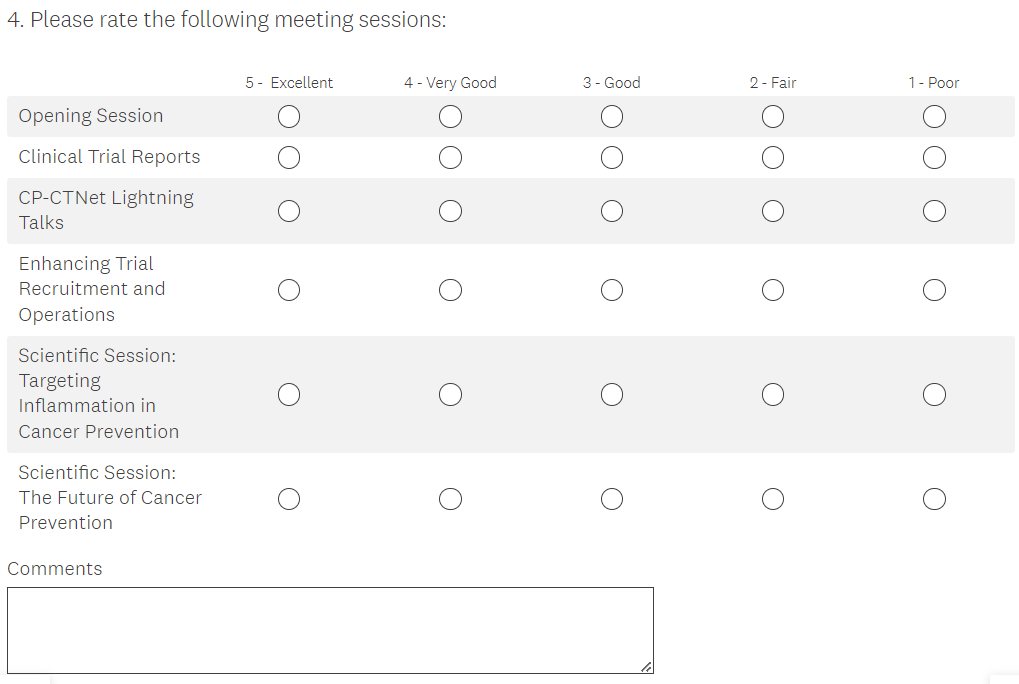Rate Clinical Trial Reports as 4 - Very Good

coord(450,158)
